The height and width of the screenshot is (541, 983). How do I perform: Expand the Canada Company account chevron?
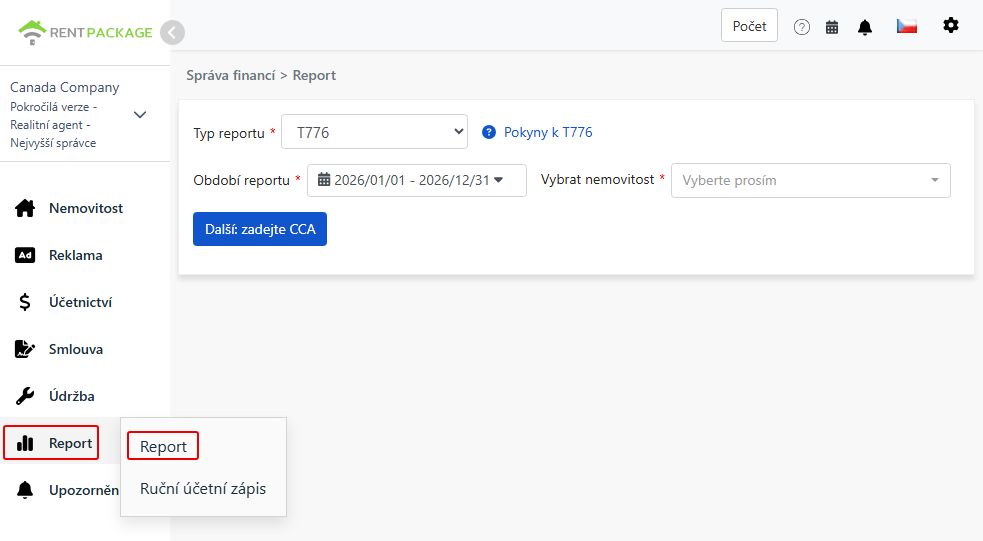point(140,115)
